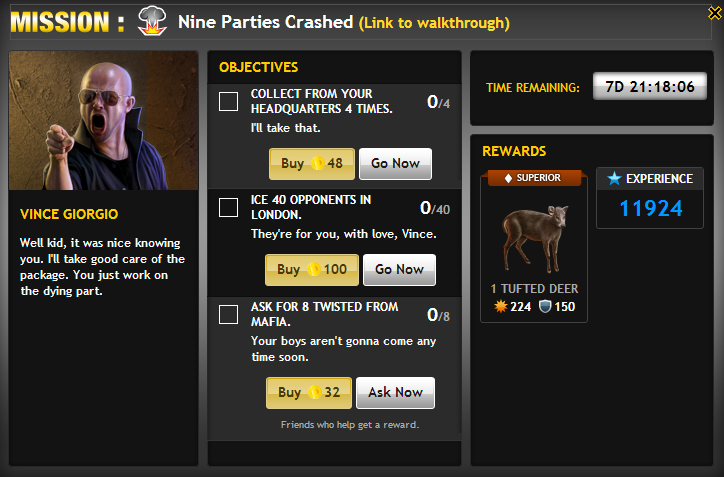Click the gold coin on Buy 32
The image size is (724, 477).
pos(315,392)
